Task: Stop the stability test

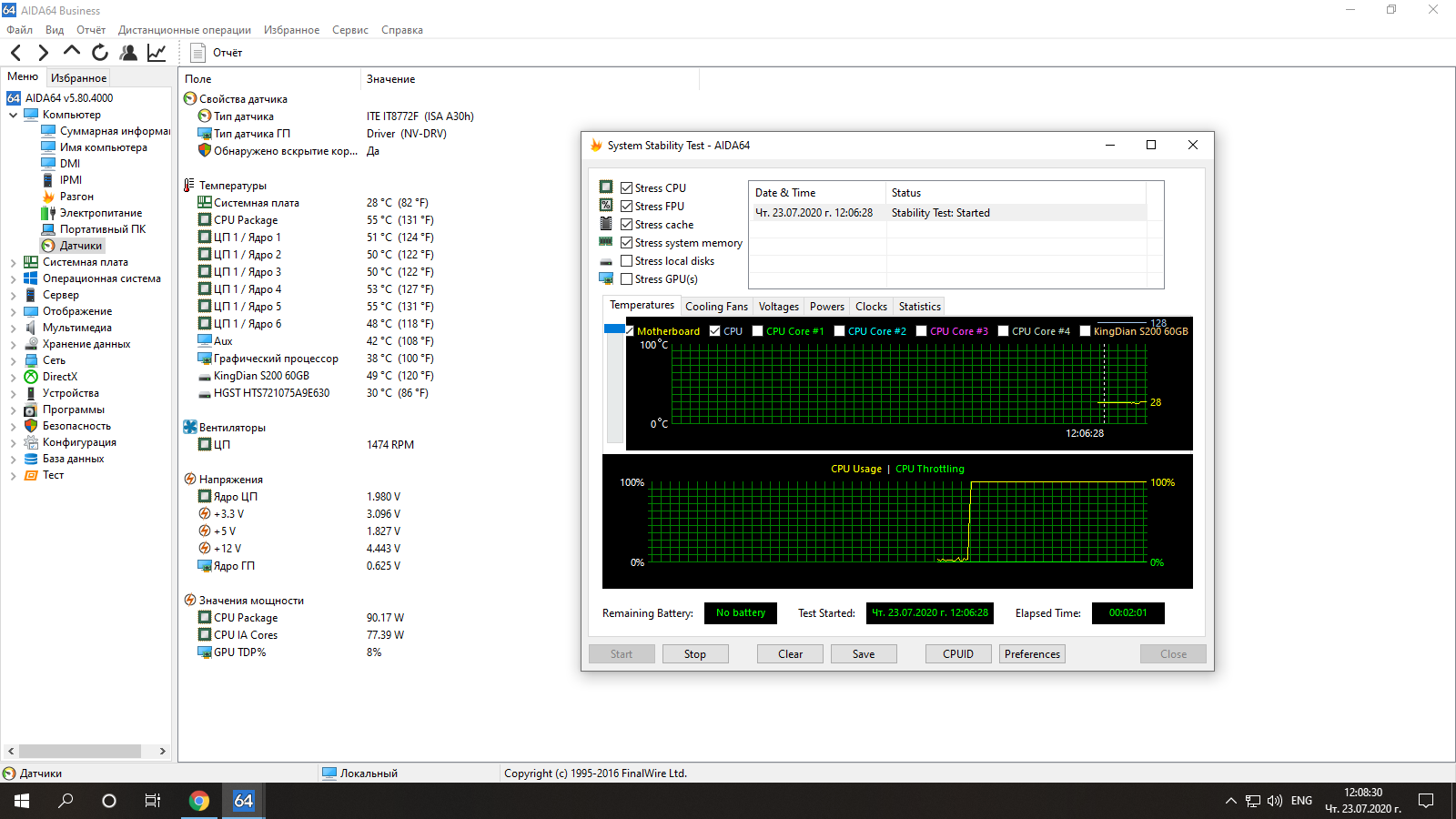Action: click(695, 654)
